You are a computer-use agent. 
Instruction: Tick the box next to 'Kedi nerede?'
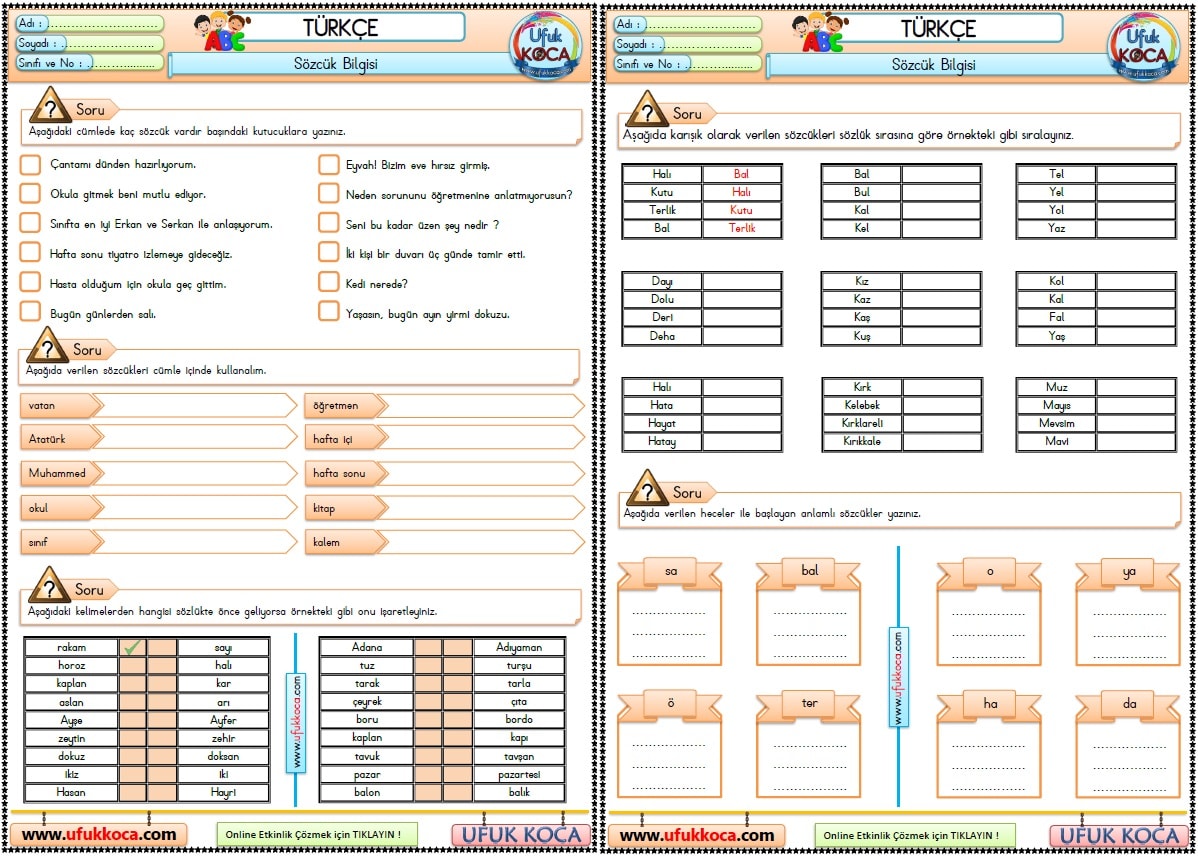point(329,282)
